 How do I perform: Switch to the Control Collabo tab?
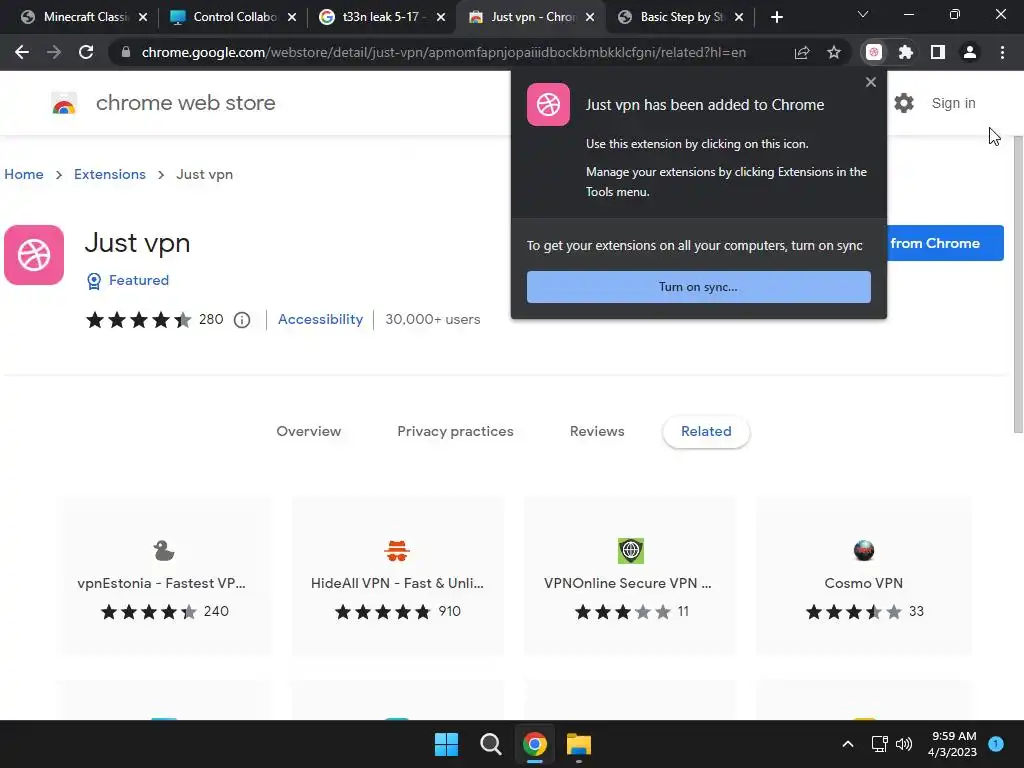pos(233,17)
